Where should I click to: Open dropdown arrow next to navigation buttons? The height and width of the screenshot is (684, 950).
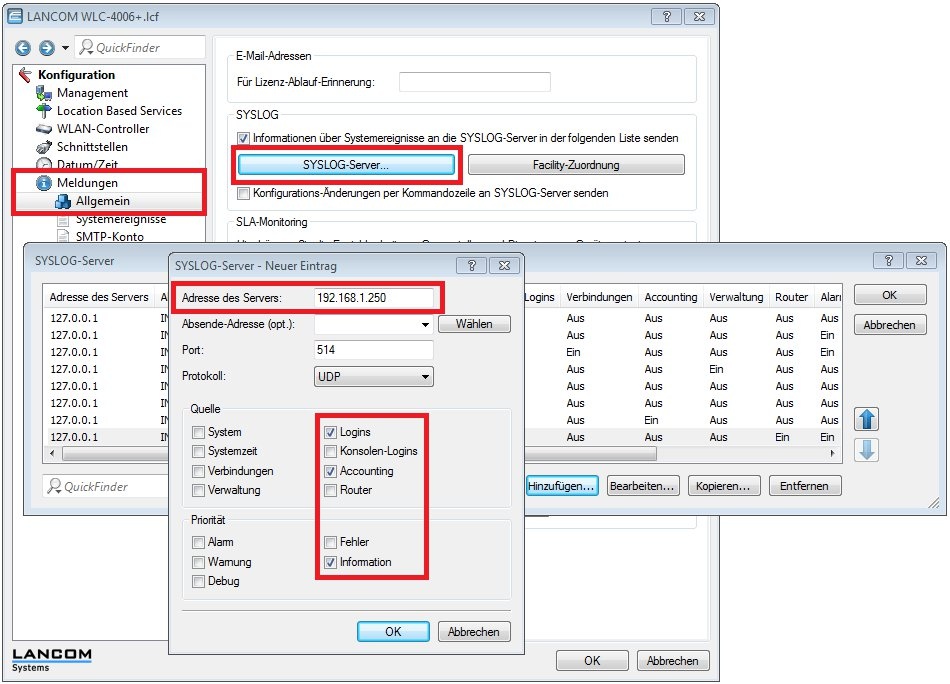pyautogui.click(x=66, y=48)
